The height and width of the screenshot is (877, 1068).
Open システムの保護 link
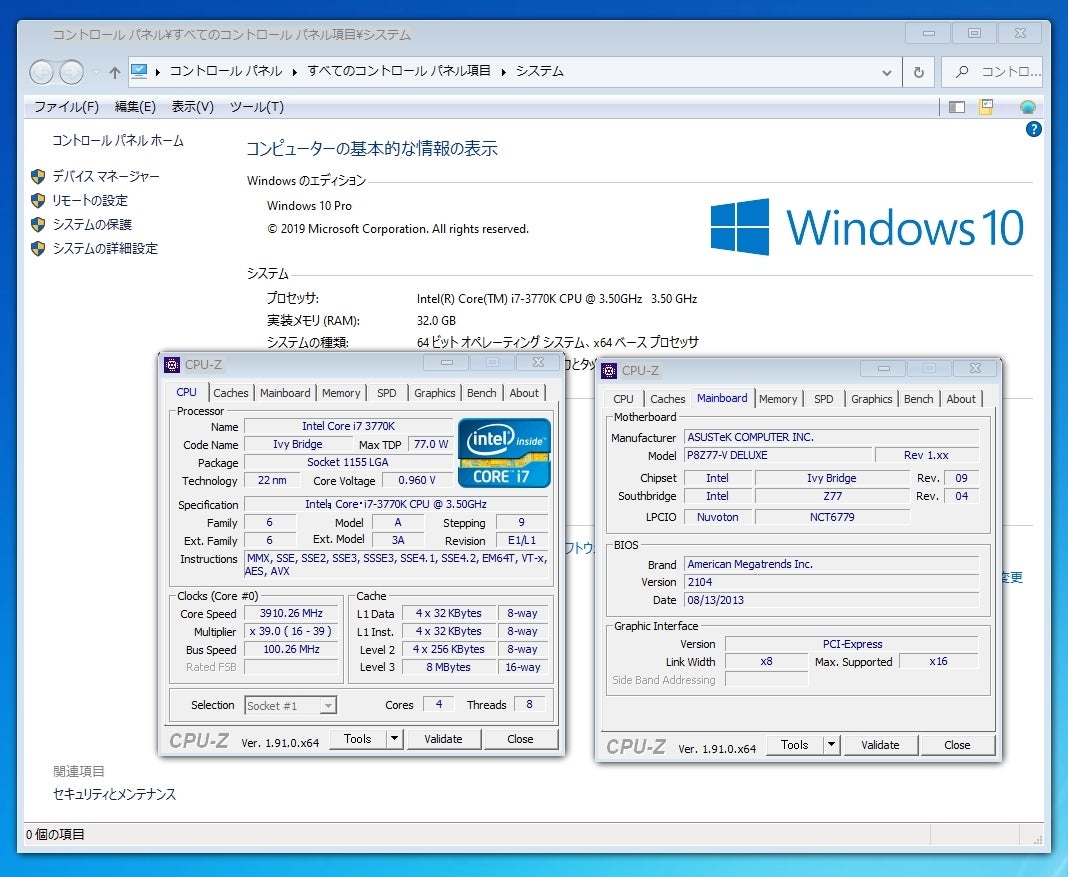click(92, 225)
